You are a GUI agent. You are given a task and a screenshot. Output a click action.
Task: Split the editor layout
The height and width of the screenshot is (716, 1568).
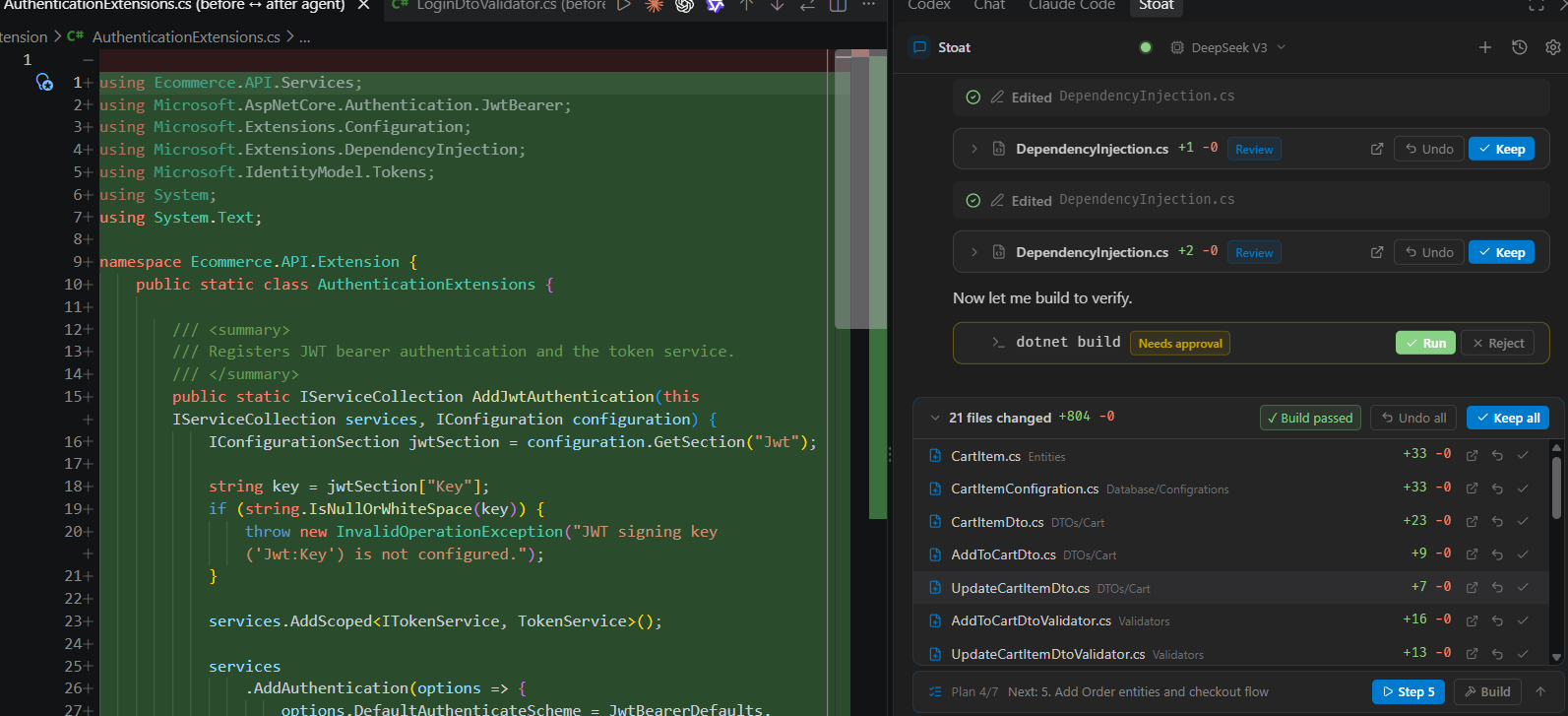(x=838, y=5)
